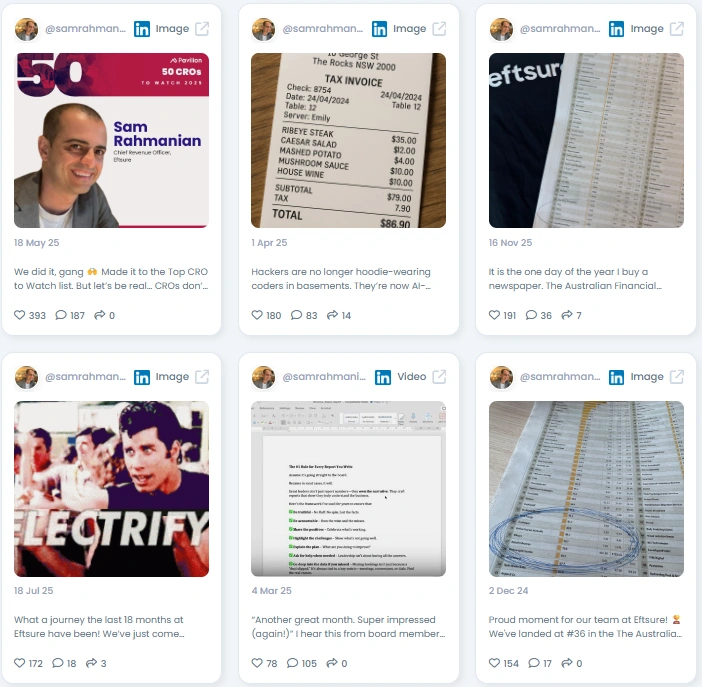This screenshot has height=687, width=702.
Task: Open the Sam Rahmanian 50 CROs image
Action: tap(111, 140)
